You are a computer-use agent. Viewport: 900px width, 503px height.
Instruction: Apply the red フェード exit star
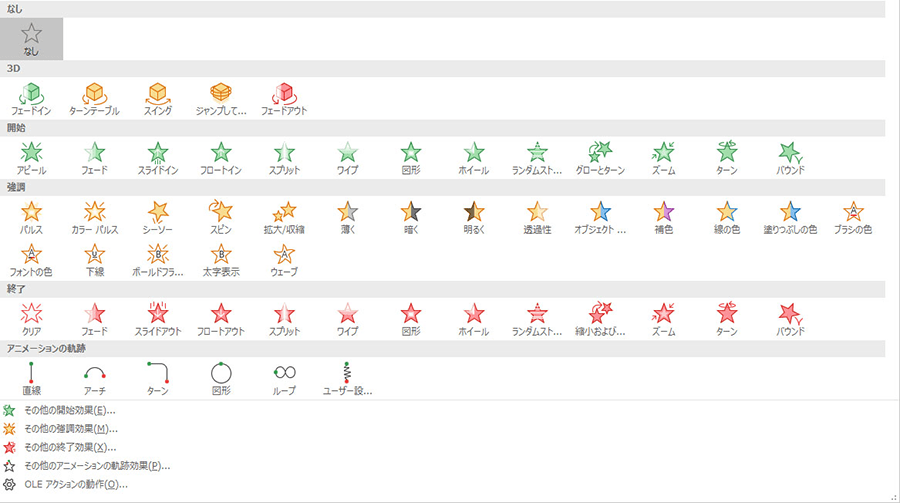point(95,319)
